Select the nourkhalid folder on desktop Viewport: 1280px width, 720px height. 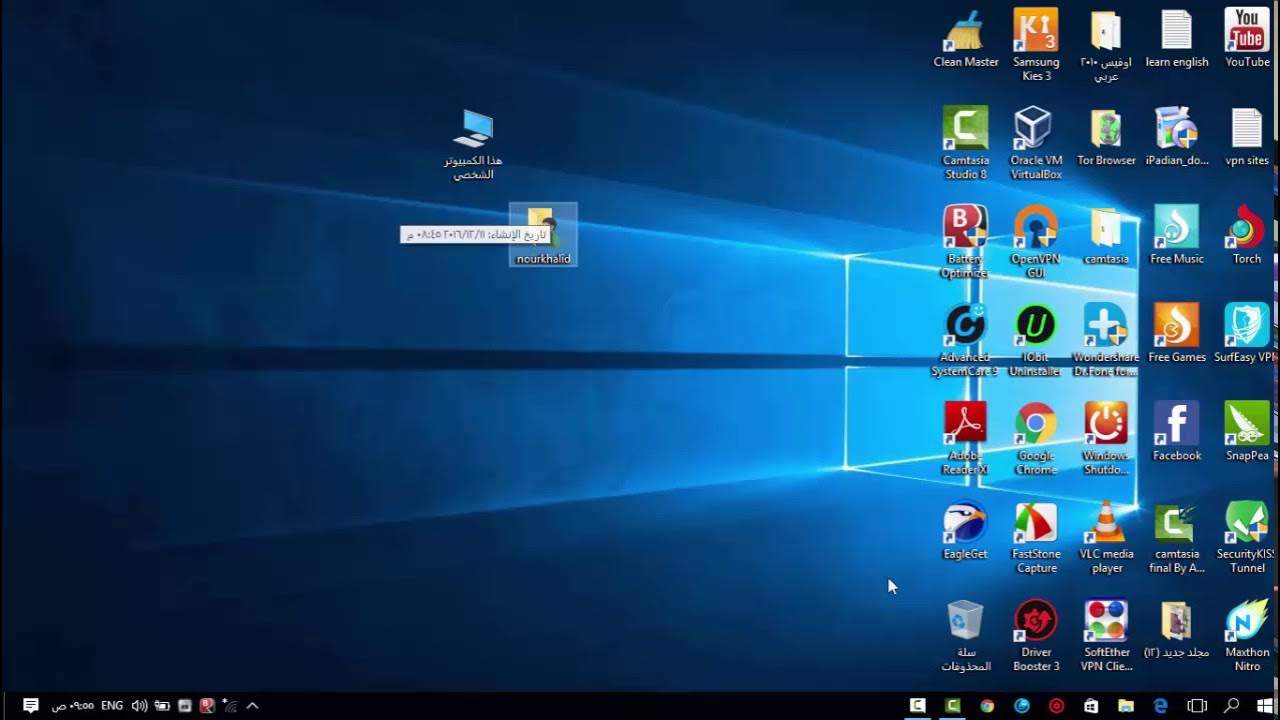pos(543,235)
